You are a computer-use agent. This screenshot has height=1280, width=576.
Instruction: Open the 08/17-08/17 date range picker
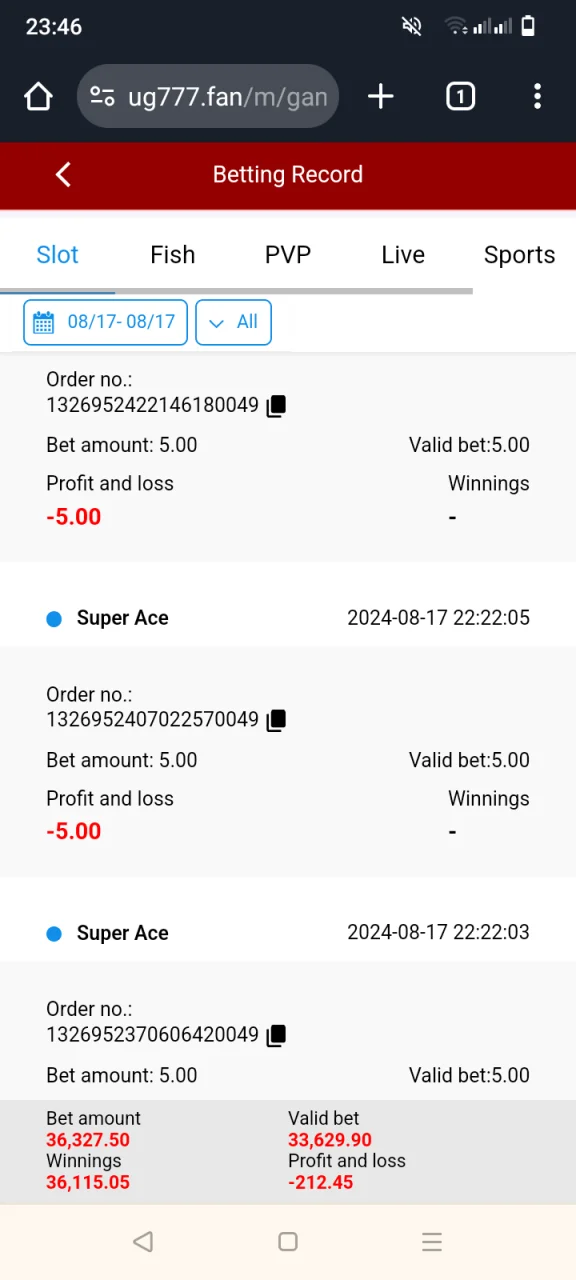pyautogui.click(x=105, y=322)
